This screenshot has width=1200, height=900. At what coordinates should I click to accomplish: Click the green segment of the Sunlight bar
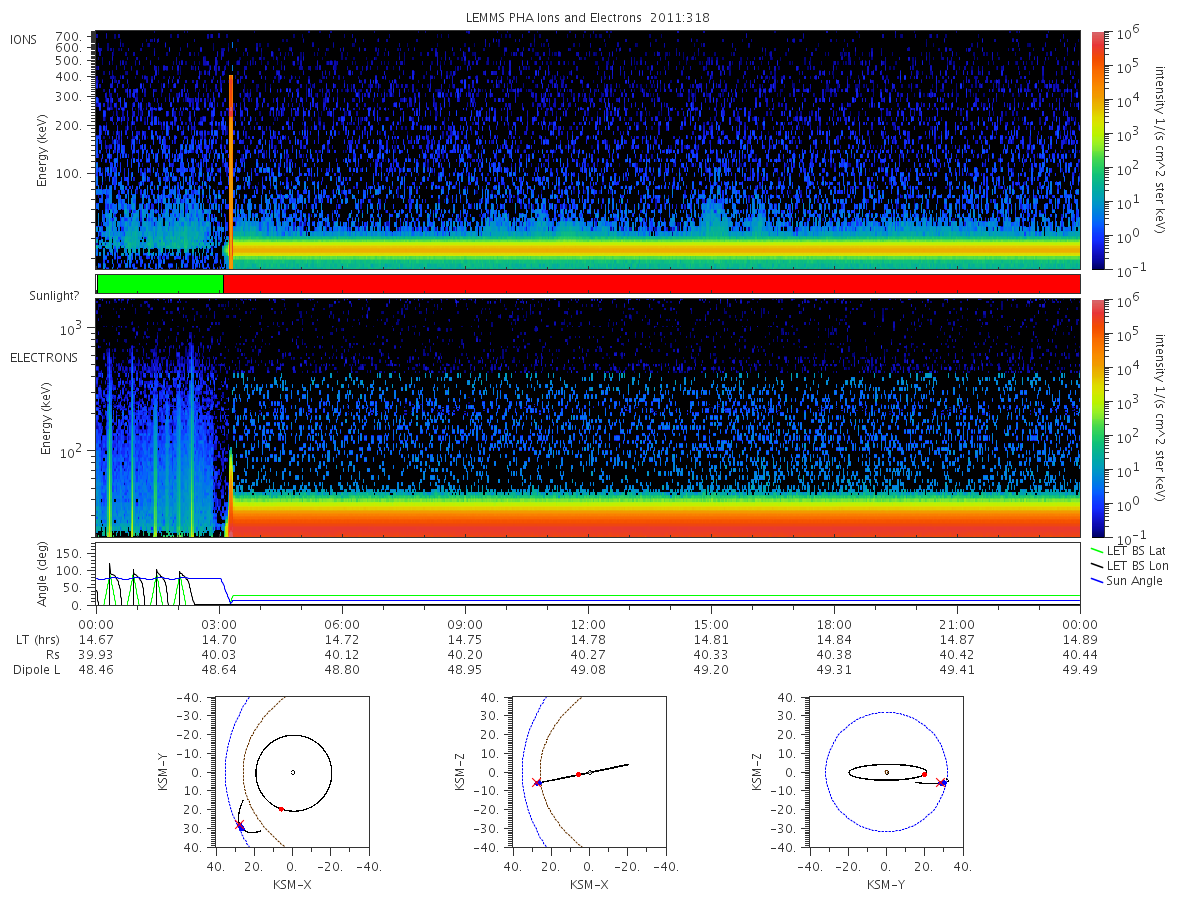pyautogui.click(x=160, y=284)
